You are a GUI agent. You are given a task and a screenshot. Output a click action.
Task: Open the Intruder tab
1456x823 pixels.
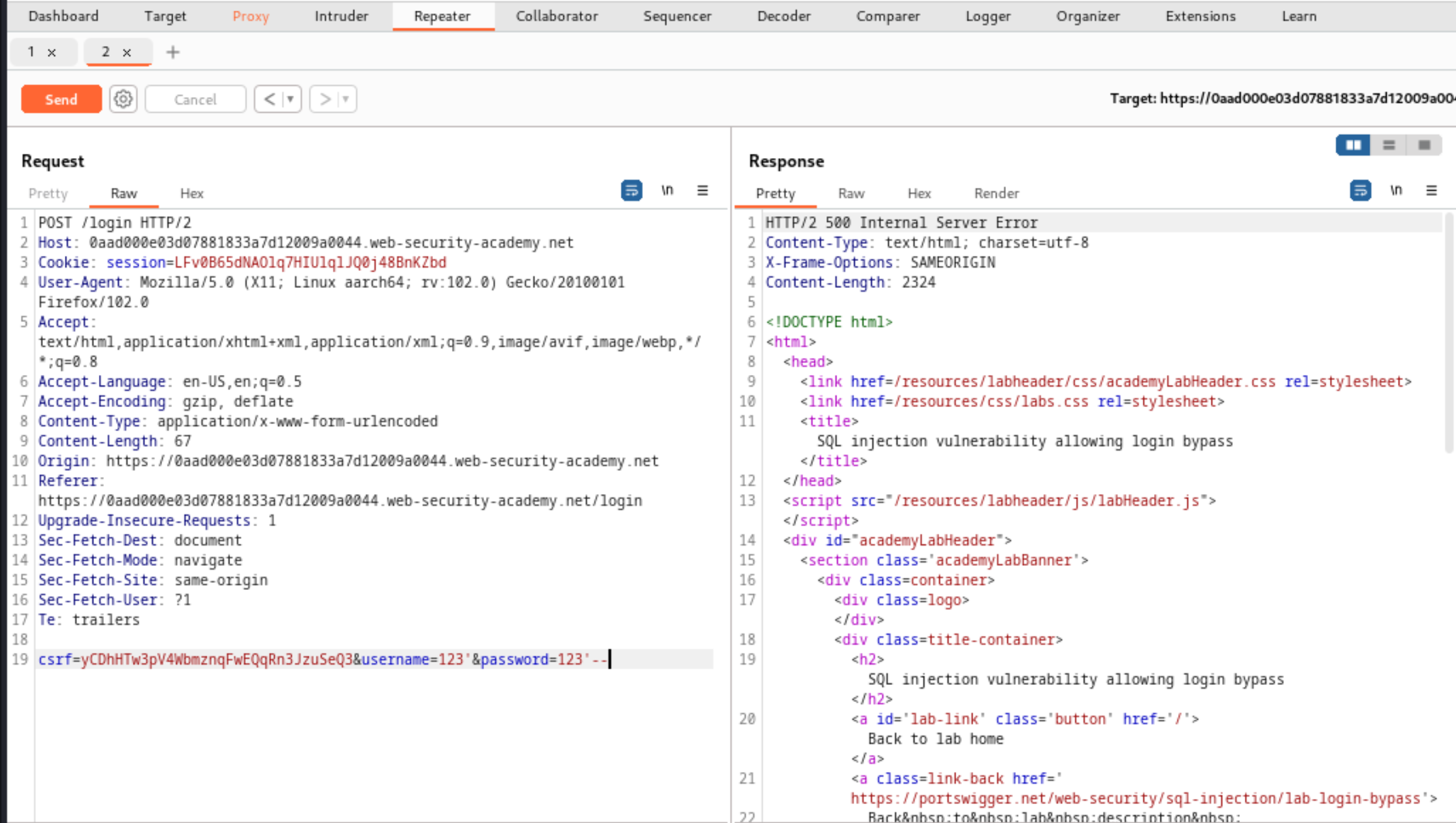click(341, 16)
